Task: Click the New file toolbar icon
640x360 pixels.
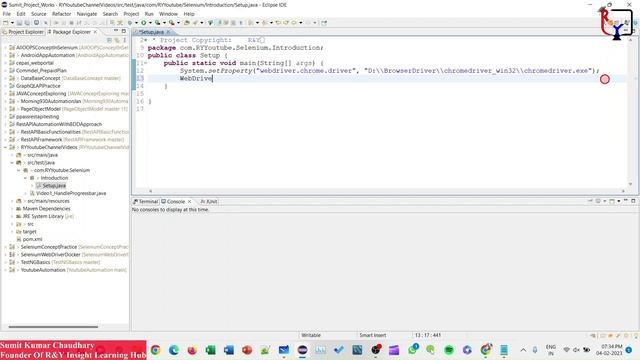Action: 6,23
